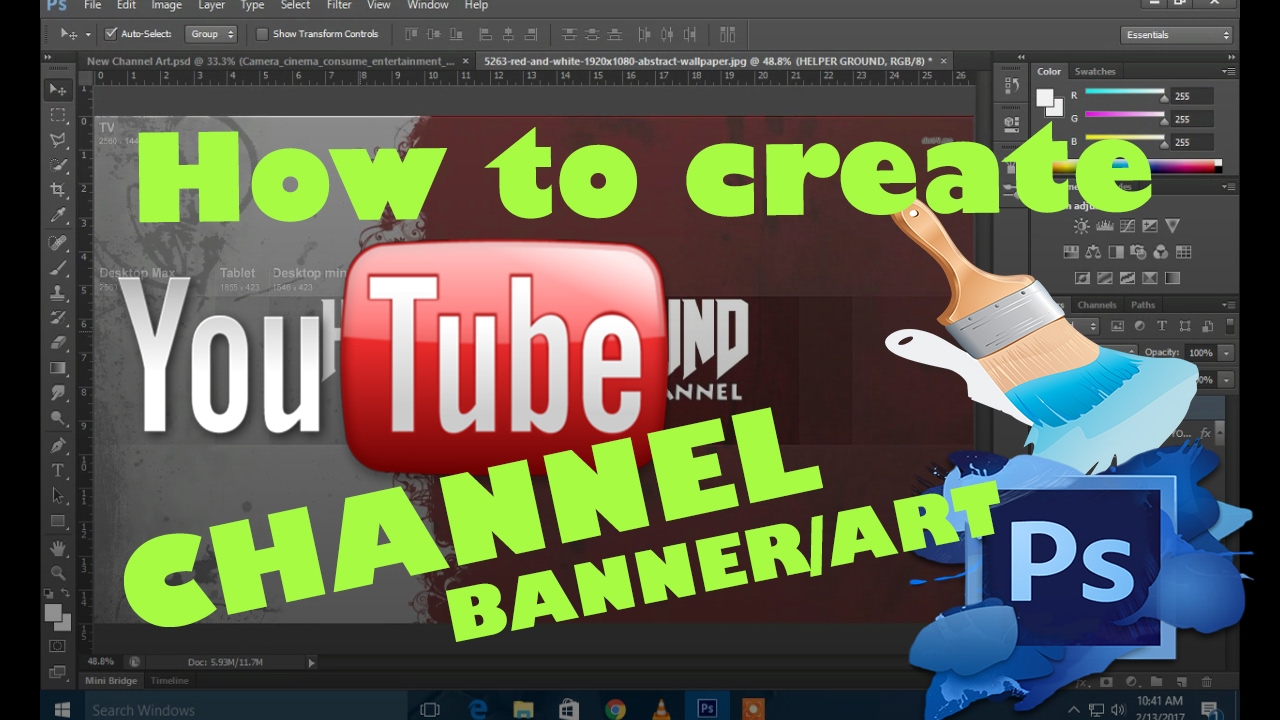Open the Window menu
The width and height of the screenshot is (1280, 720).
coord(428,5)
